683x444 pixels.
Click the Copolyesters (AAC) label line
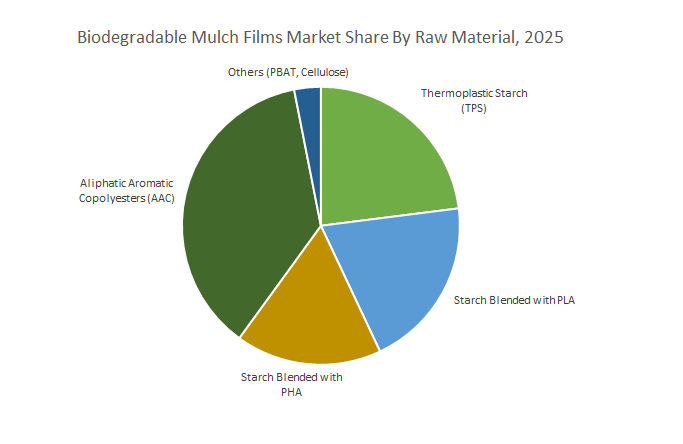pyautogui.click(x=126, y=197)
